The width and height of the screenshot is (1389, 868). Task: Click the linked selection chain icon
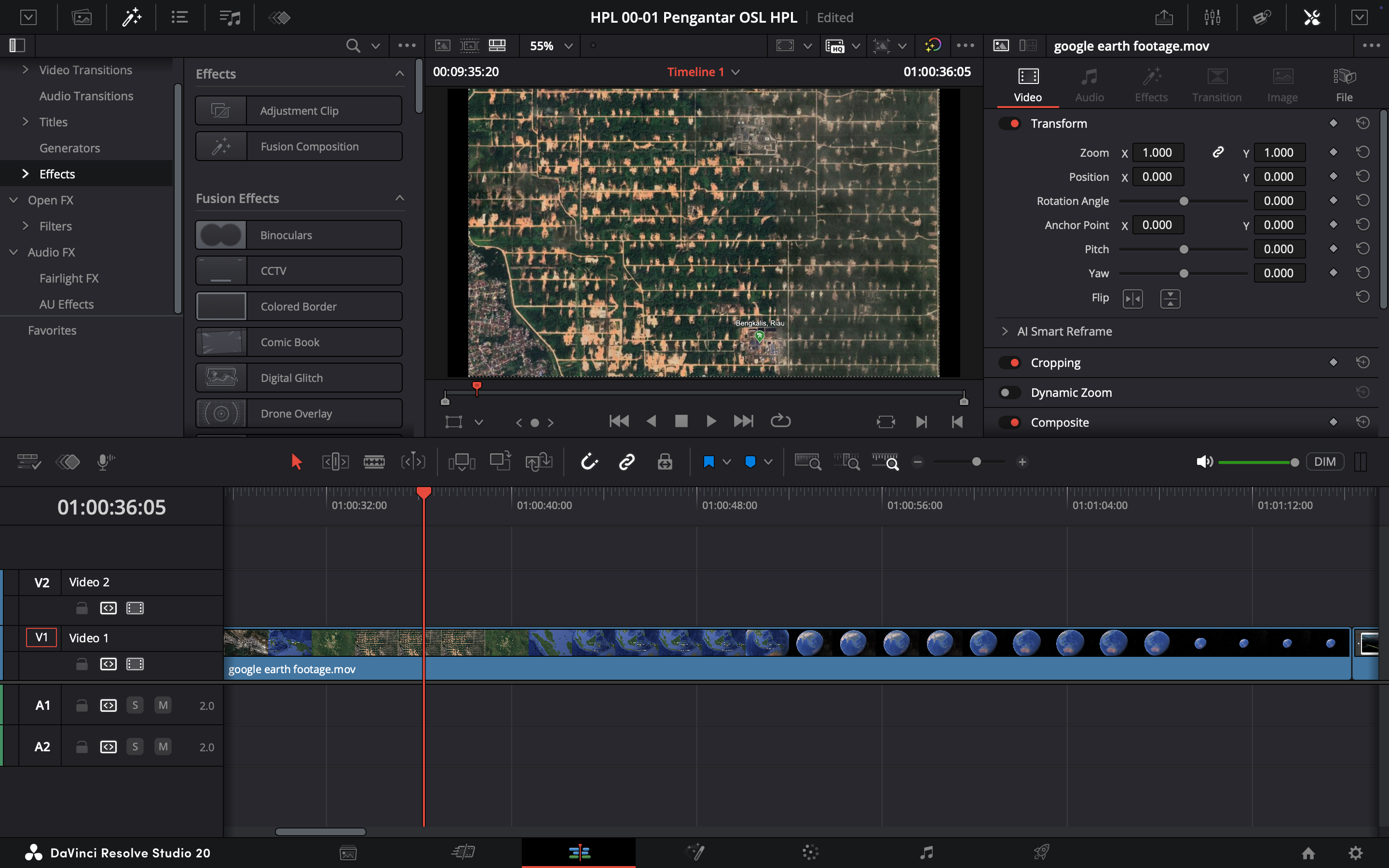(626, 461)
